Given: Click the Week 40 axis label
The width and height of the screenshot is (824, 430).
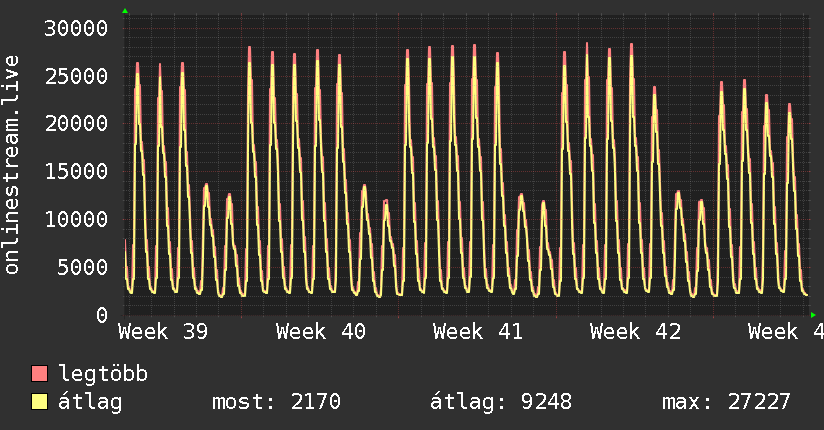Looking at the screenshot, I should [x=321, y=332].
